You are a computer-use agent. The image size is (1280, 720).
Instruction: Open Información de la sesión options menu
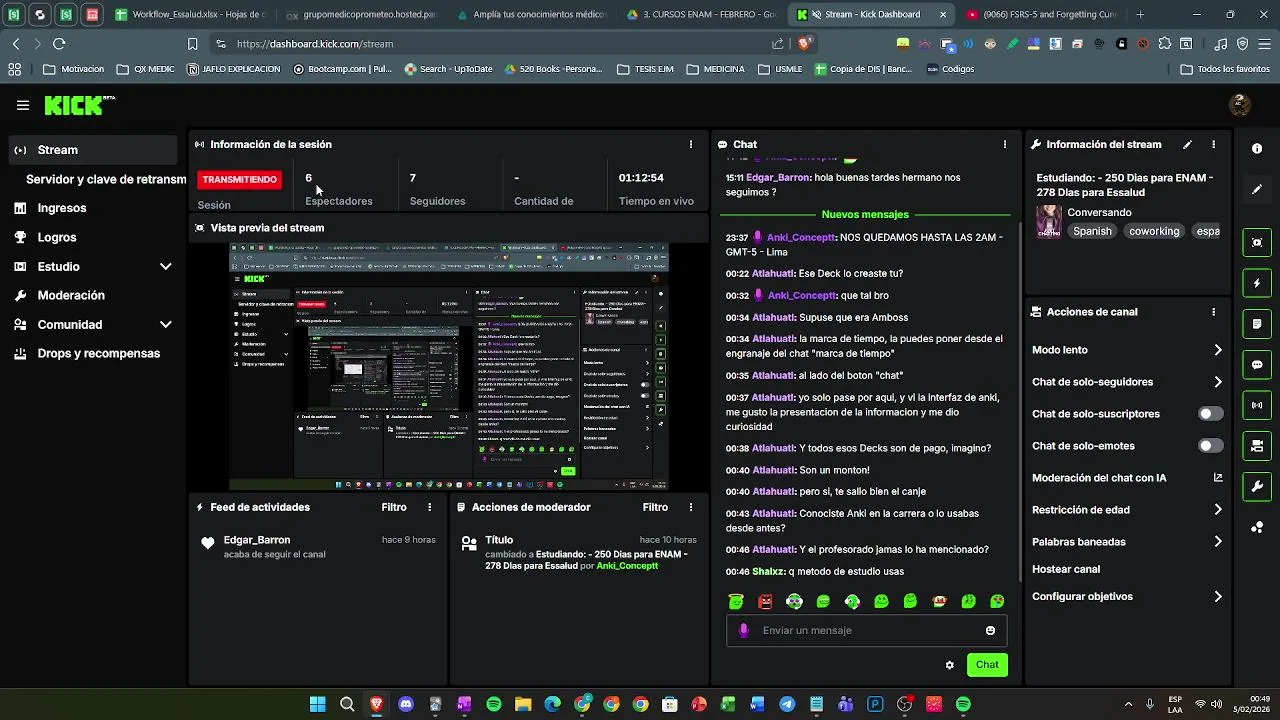point(690,144)
